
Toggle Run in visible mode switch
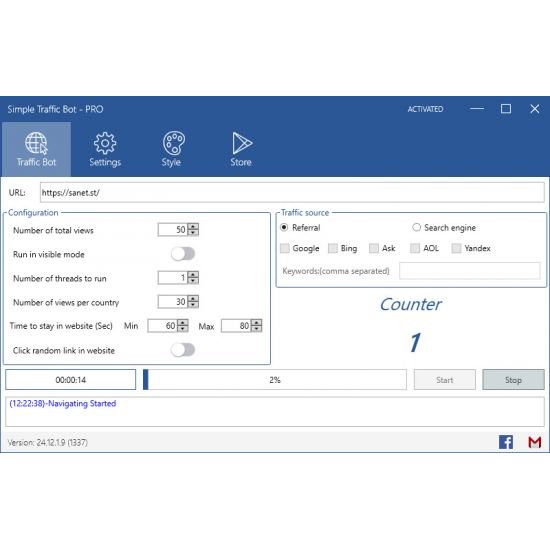tap(183, 254)
